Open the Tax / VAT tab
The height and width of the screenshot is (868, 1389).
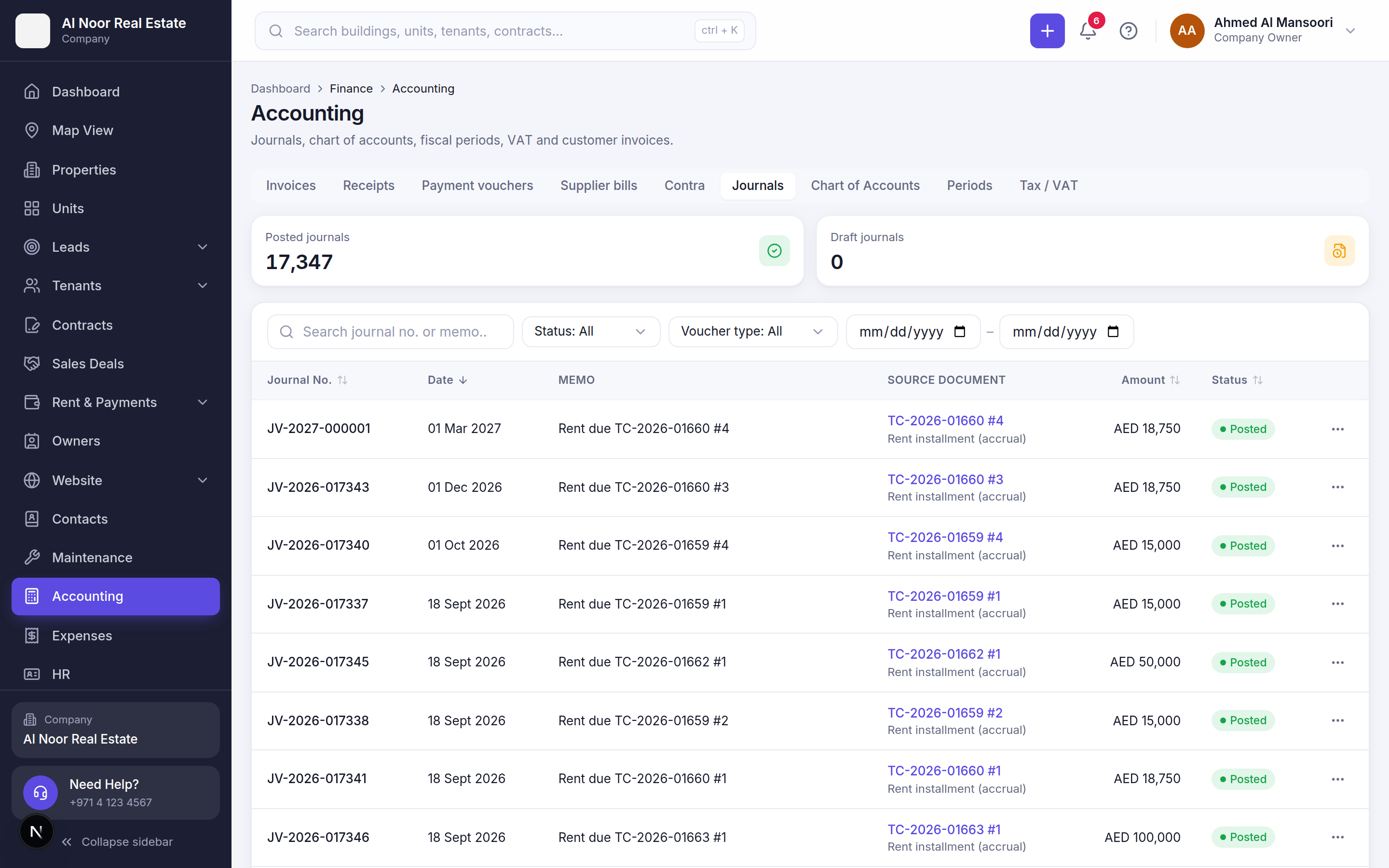[x=1048, y=186]
